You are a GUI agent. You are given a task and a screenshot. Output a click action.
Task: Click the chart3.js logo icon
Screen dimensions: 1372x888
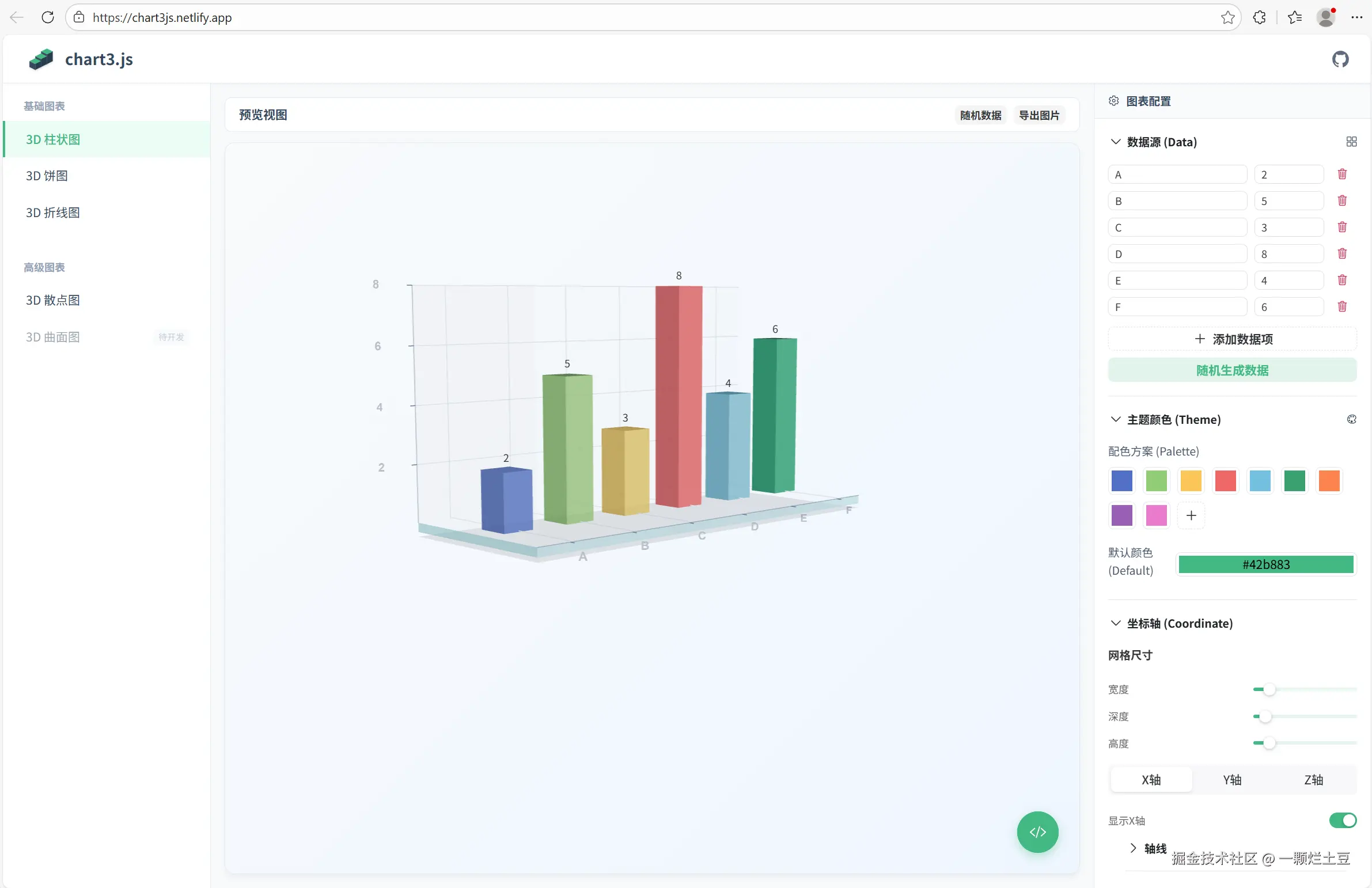(x=41, y=59)
